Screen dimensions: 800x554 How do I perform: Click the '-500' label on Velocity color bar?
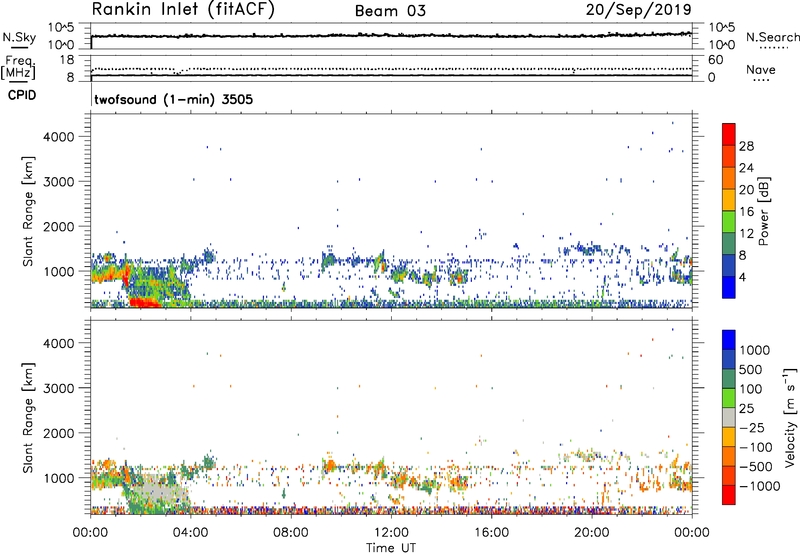[756, 466]
